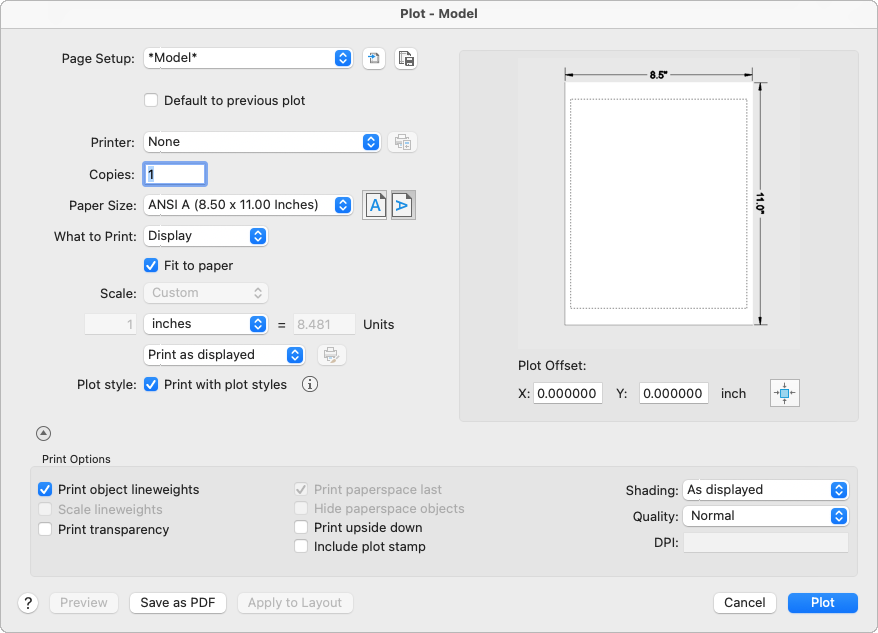Open help with question mark button

(28, 603)
